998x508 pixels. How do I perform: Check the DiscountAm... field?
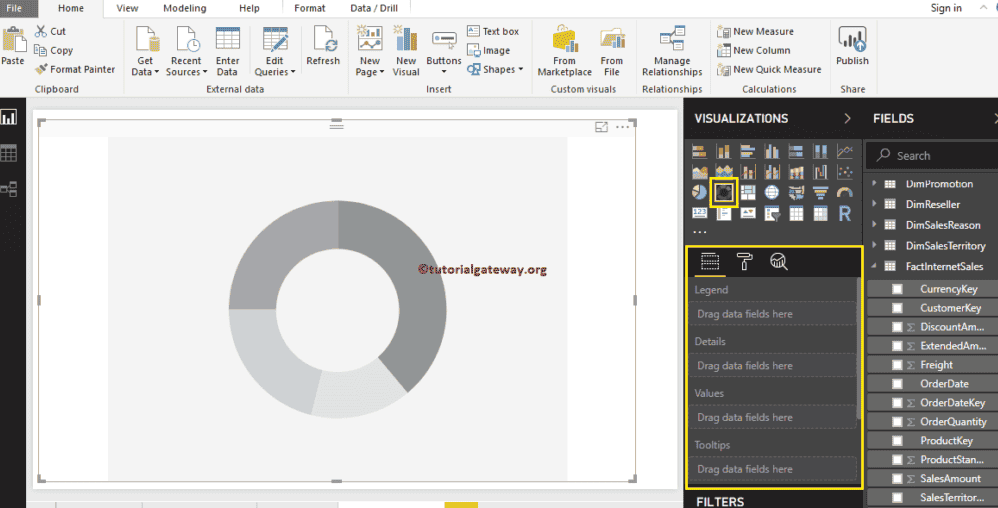[x=897, y=327]
